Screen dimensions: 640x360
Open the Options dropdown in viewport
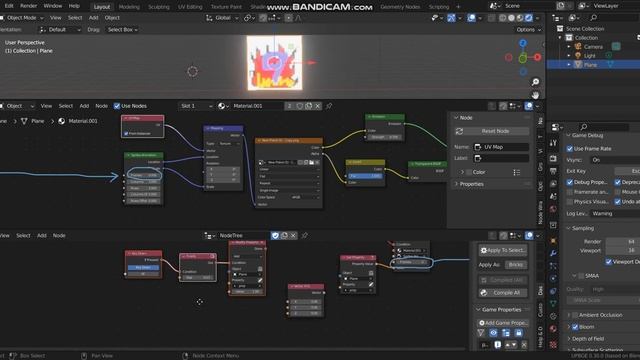[x=529, y=30]
